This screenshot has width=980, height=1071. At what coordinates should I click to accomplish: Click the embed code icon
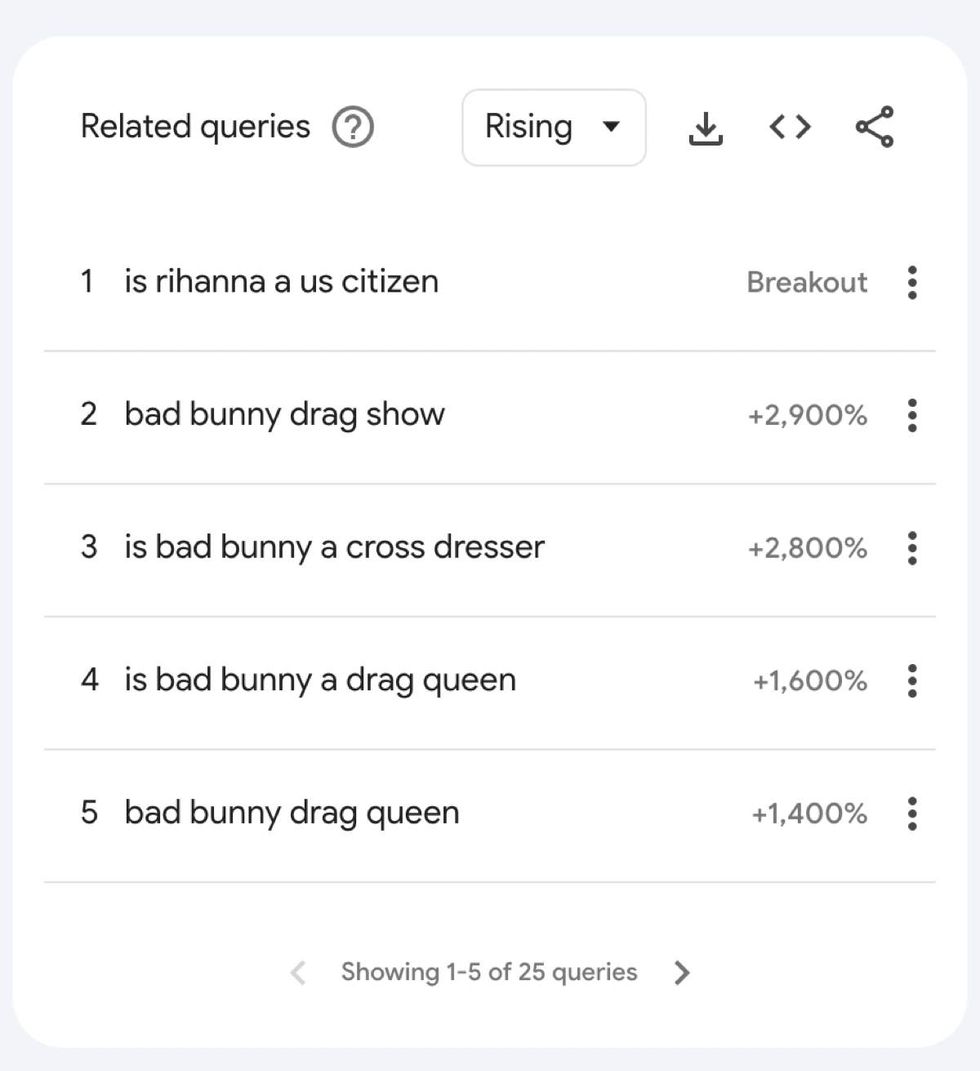789,127
